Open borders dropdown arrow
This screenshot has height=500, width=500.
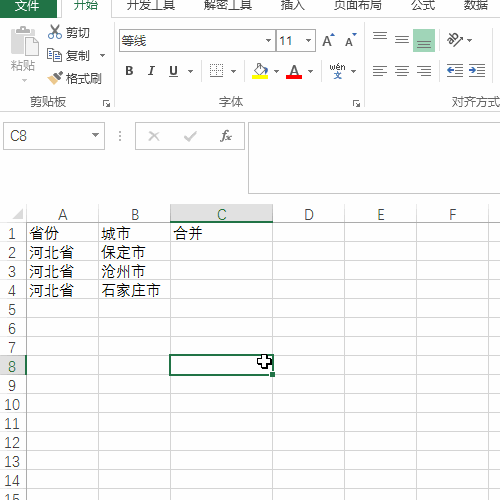233,71
